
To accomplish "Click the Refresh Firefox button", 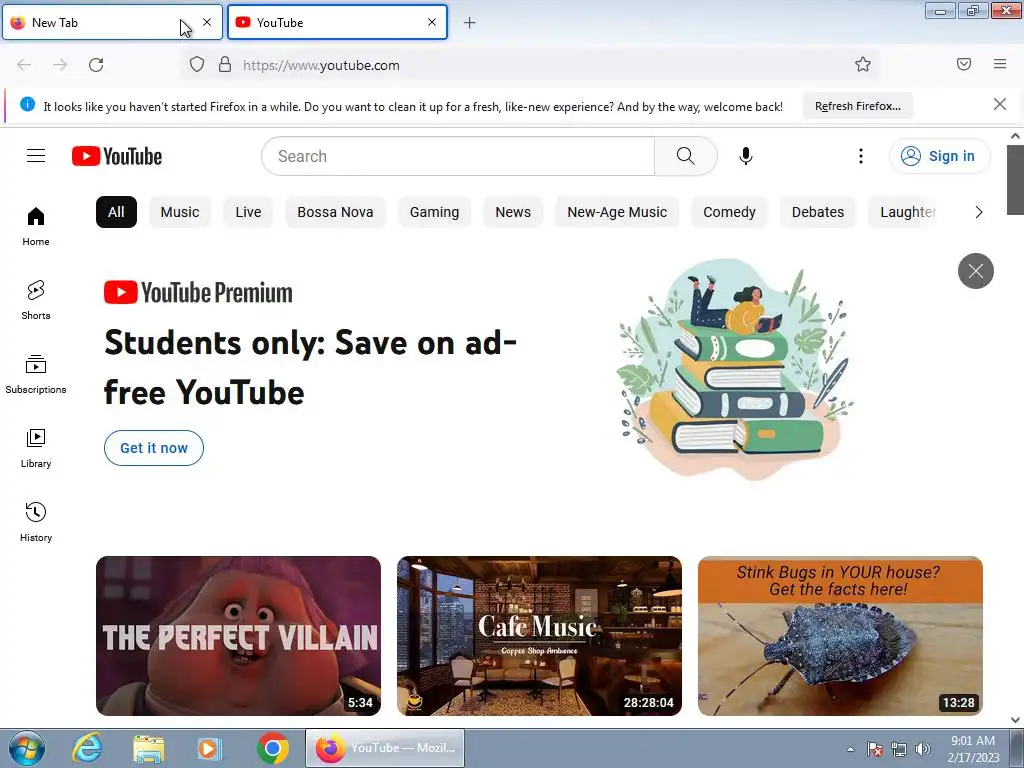I will (x=857, y=106).
